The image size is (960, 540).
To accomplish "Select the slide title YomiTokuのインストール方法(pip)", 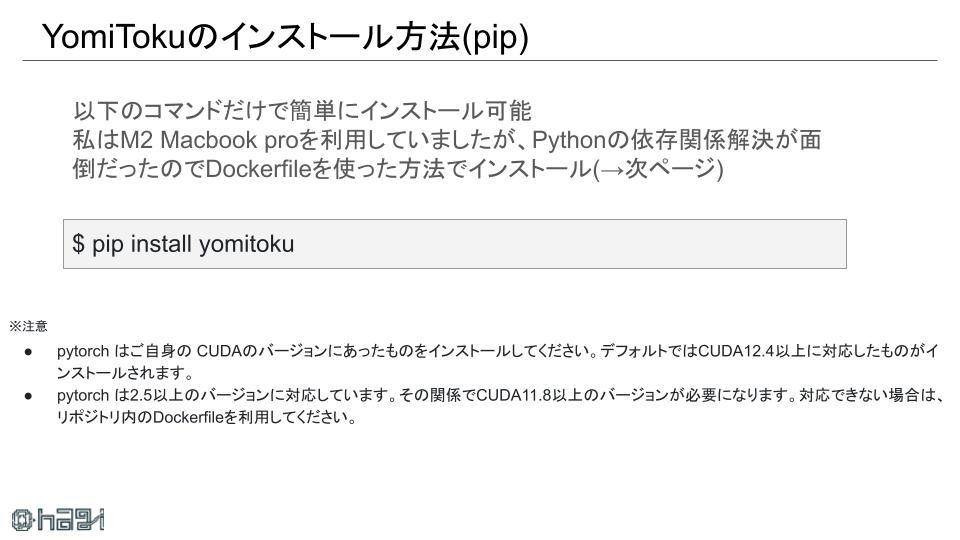I will tap(285, 37).
